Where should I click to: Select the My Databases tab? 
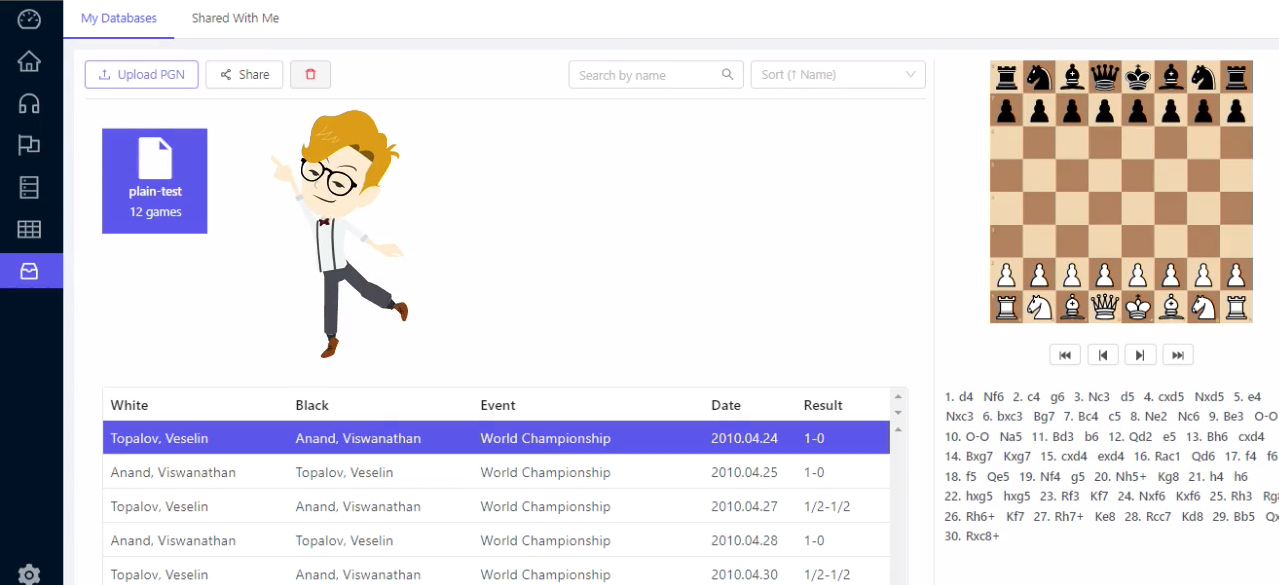tap(119, 19)
